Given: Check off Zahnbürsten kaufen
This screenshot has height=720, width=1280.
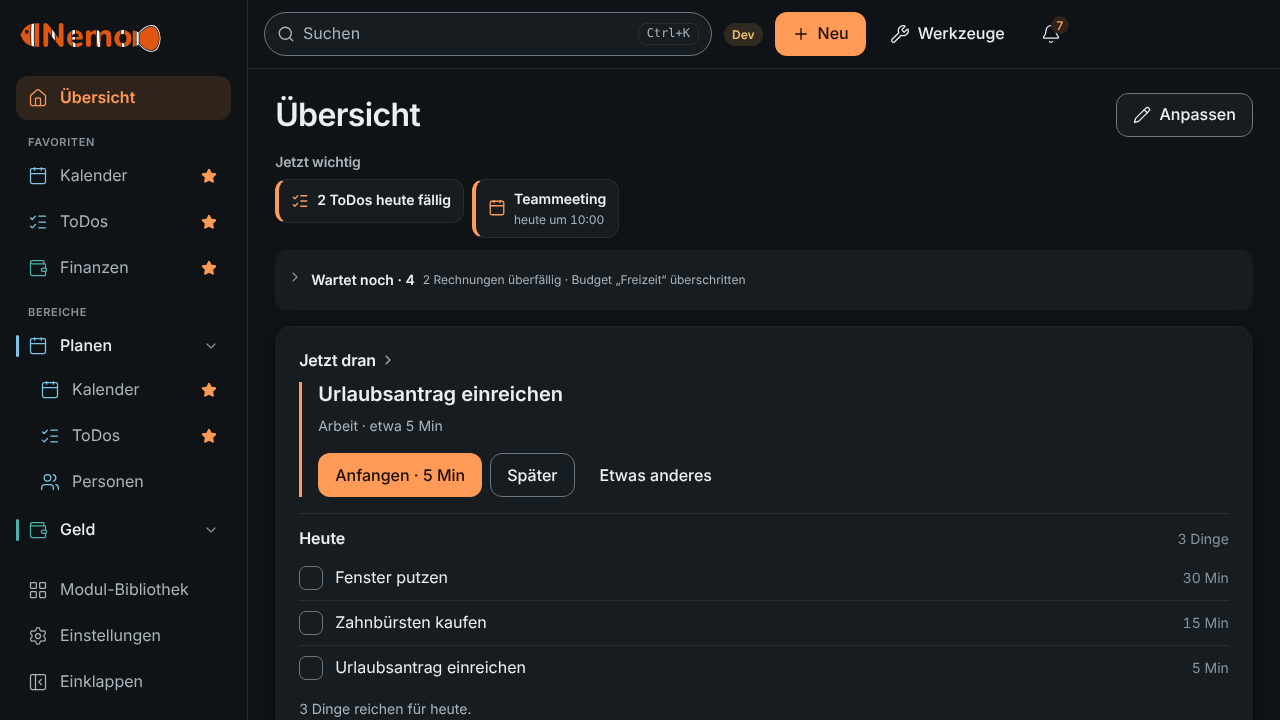Looking at the screenshot, I should [311, 623].
